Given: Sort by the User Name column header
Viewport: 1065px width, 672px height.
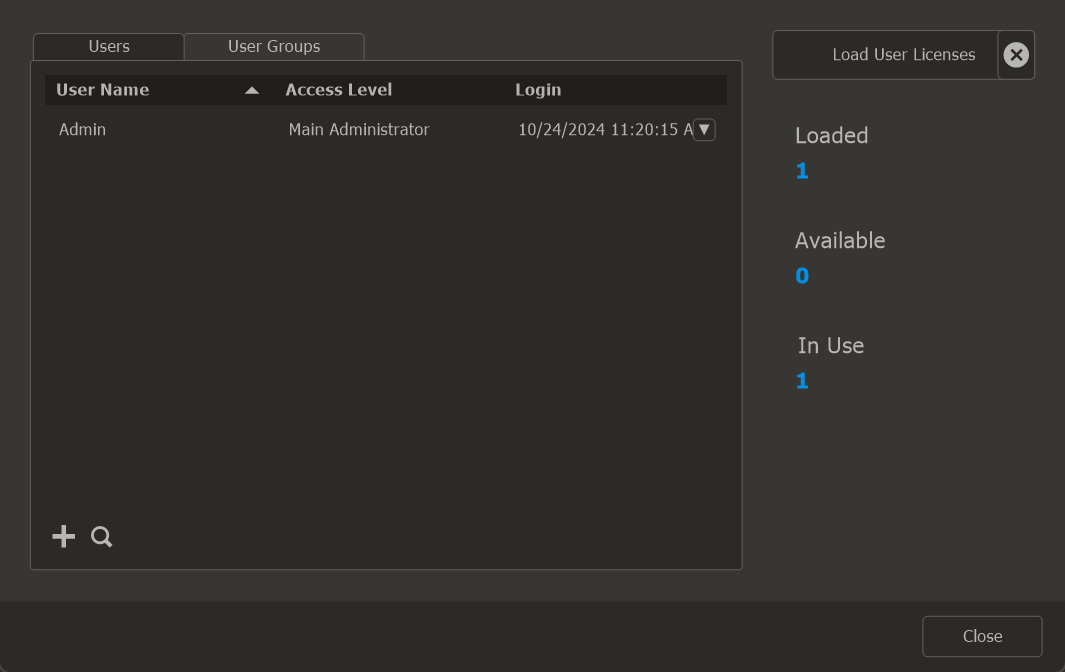Looking at the screenshot, I should (103, 90).
